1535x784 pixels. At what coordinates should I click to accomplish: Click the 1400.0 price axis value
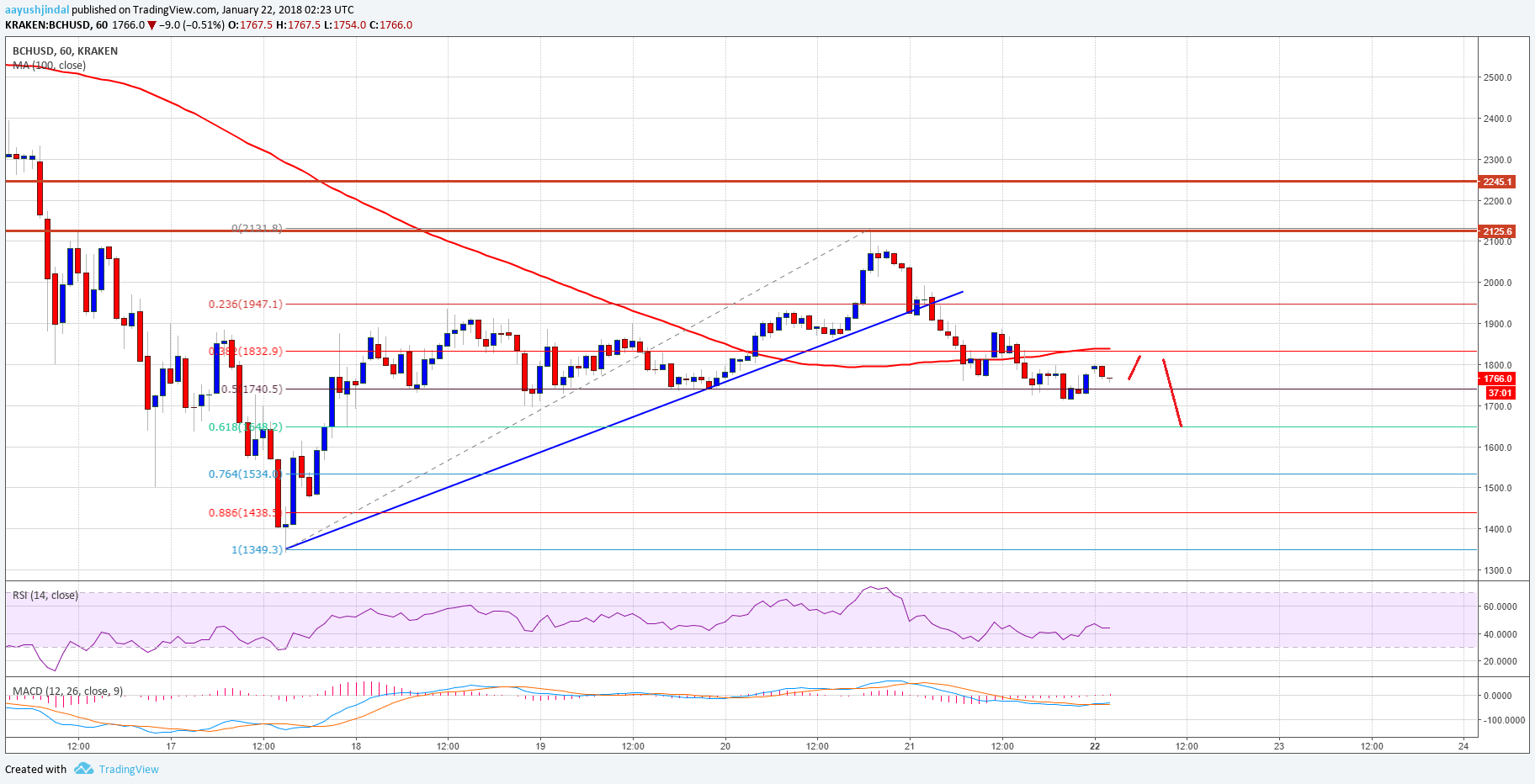(x=1498, y=529)
